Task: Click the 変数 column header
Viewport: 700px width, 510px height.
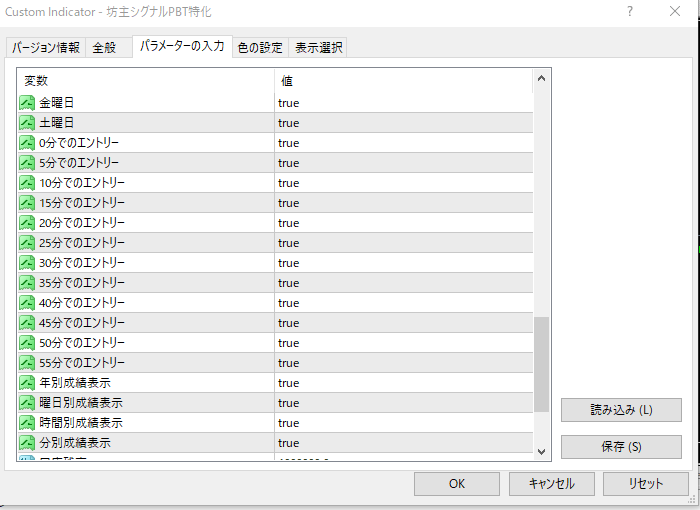Action: [x=146, y=81]
